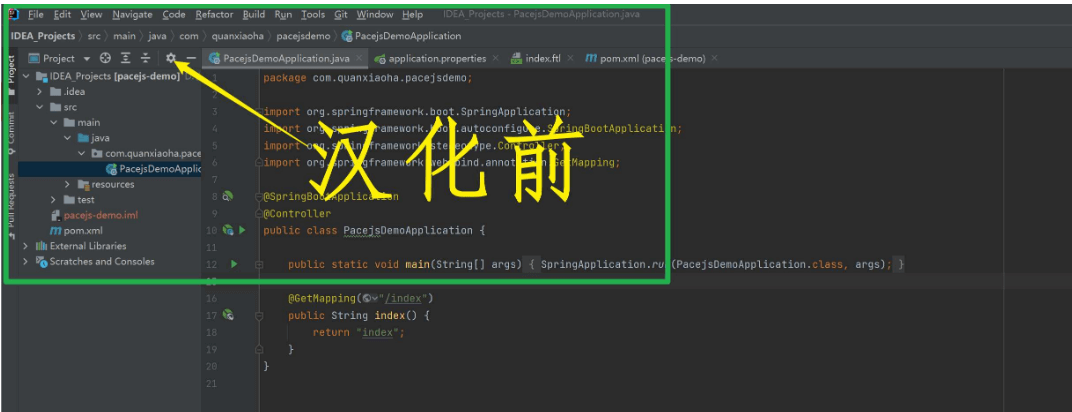Close the pom.xml editor tab
Viewport: 1072px width, 412px height.
715,59
